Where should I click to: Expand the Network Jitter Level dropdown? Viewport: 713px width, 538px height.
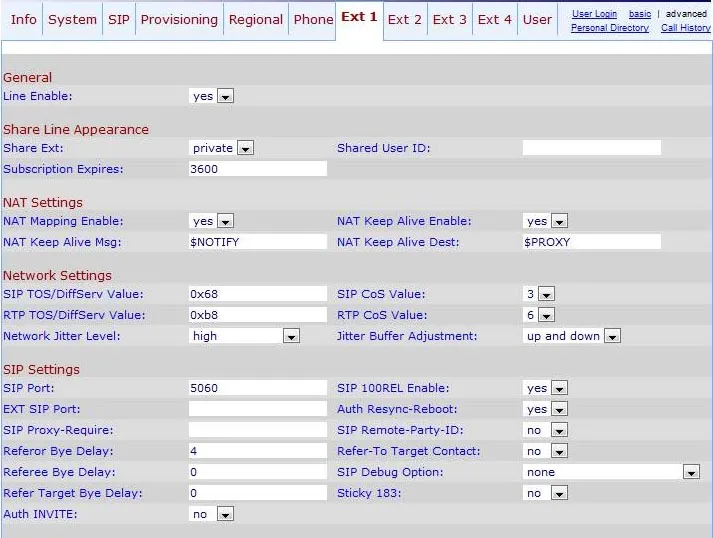244,336
